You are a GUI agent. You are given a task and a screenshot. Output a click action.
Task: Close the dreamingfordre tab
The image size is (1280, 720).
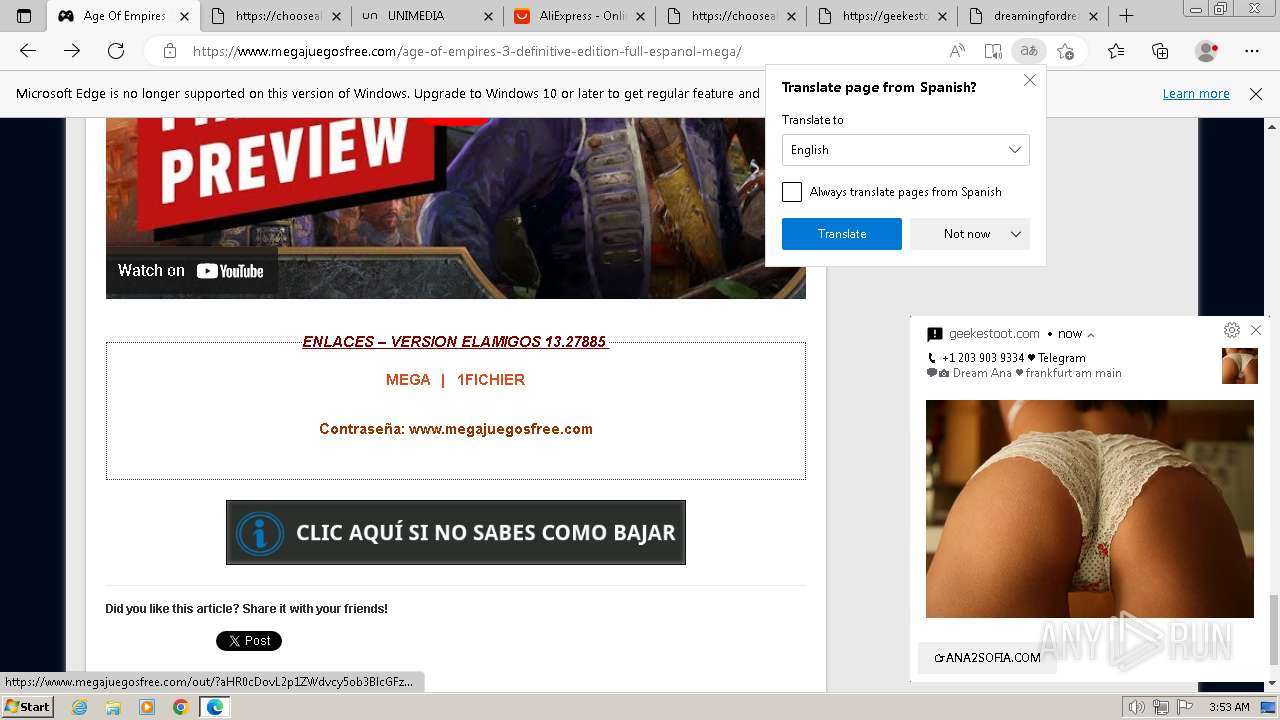(1093, 16)
